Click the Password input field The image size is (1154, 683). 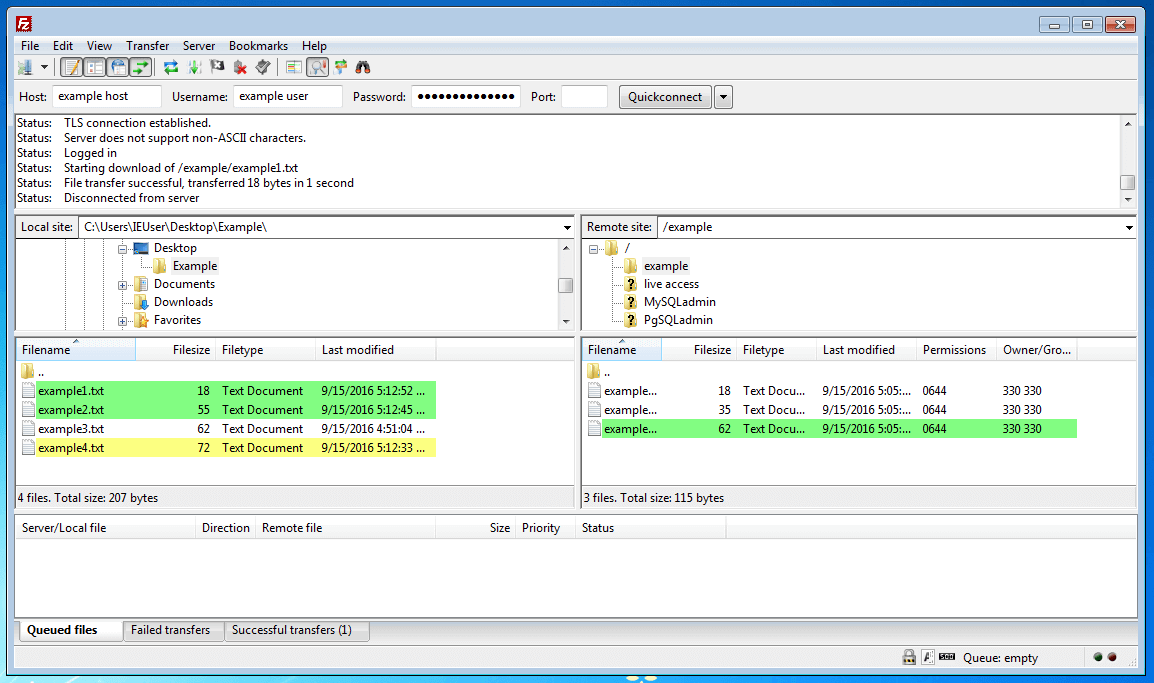point(466,96)
